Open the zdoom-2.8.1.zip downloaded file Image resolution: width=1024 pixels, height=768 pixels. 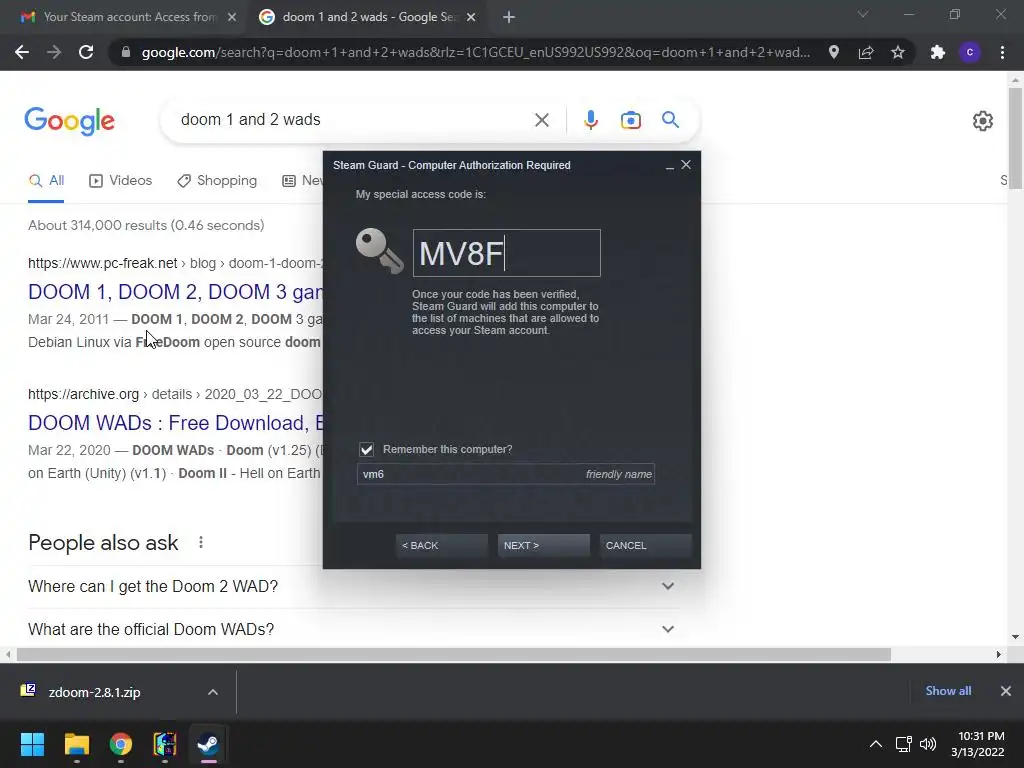pyautogui.click(x=95, y=692)
